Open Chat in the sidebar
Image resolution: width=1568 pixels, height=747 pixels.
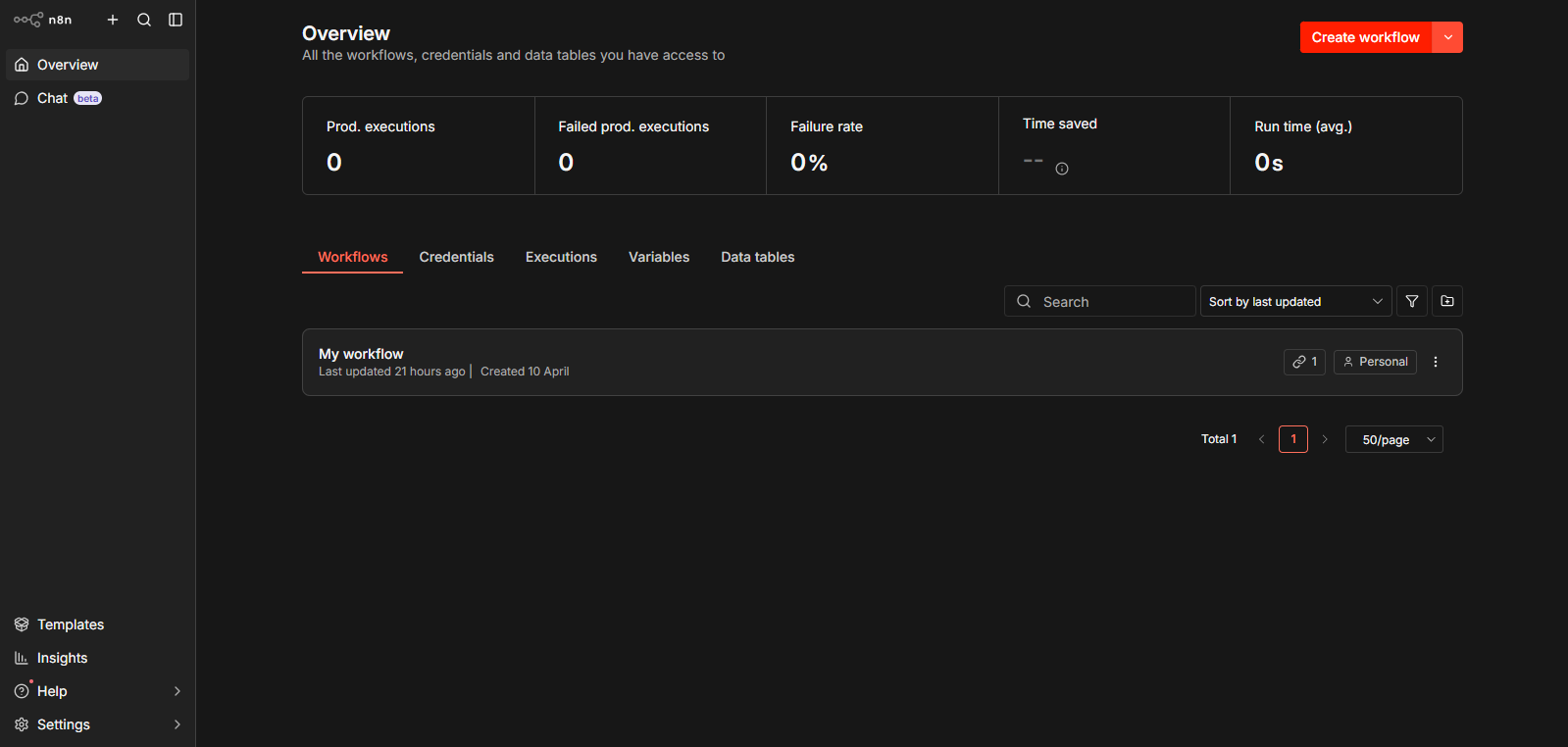click(97, 98)
